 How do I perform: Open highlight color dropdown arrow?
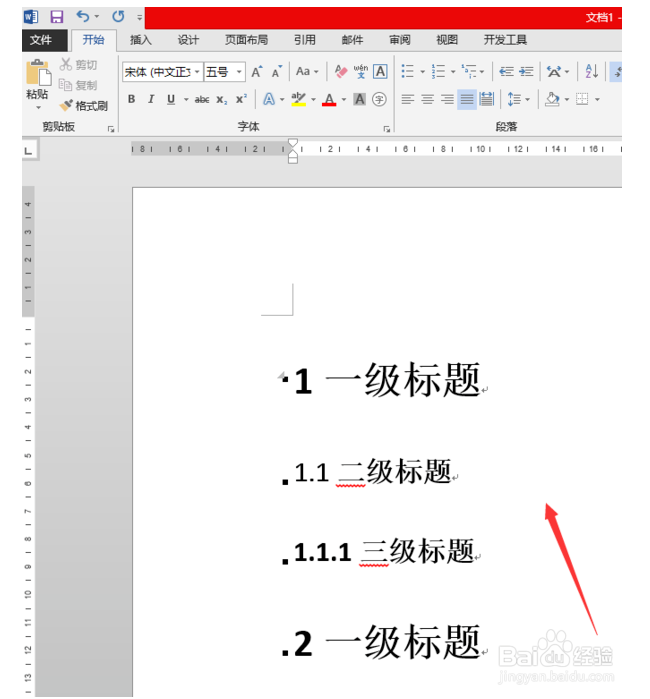pyautogui.click(x=313, y=99)
